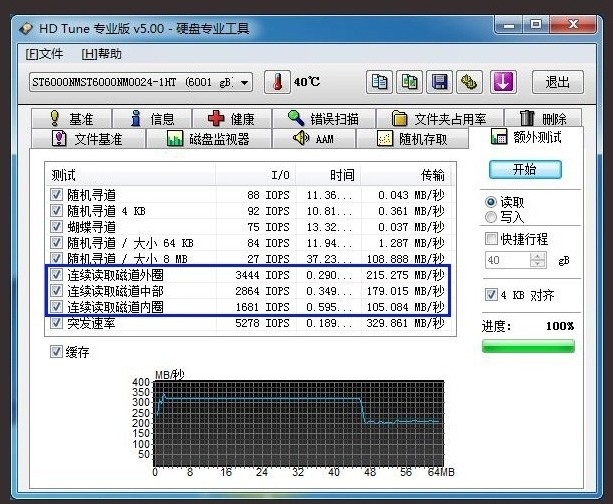Uncheck the first 随机寻道 test row

click(x=56, y=194)
